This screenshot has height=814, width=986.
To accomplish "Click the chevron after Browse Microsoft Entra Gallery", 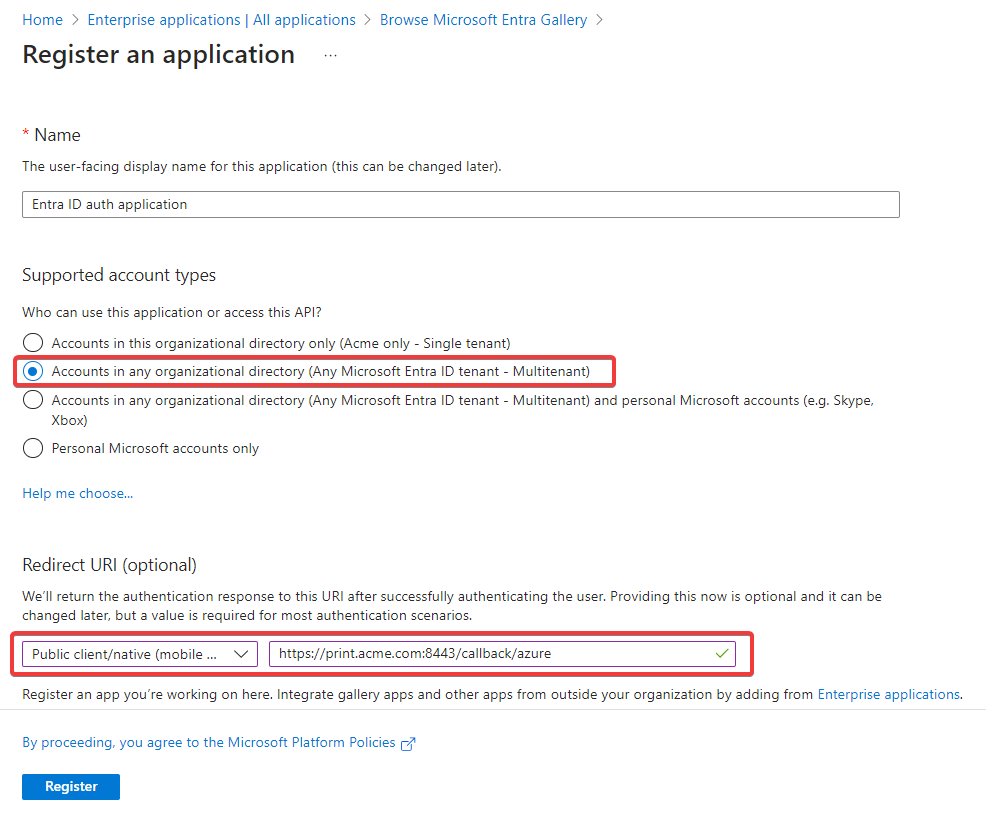I will [x=599, y=20].
